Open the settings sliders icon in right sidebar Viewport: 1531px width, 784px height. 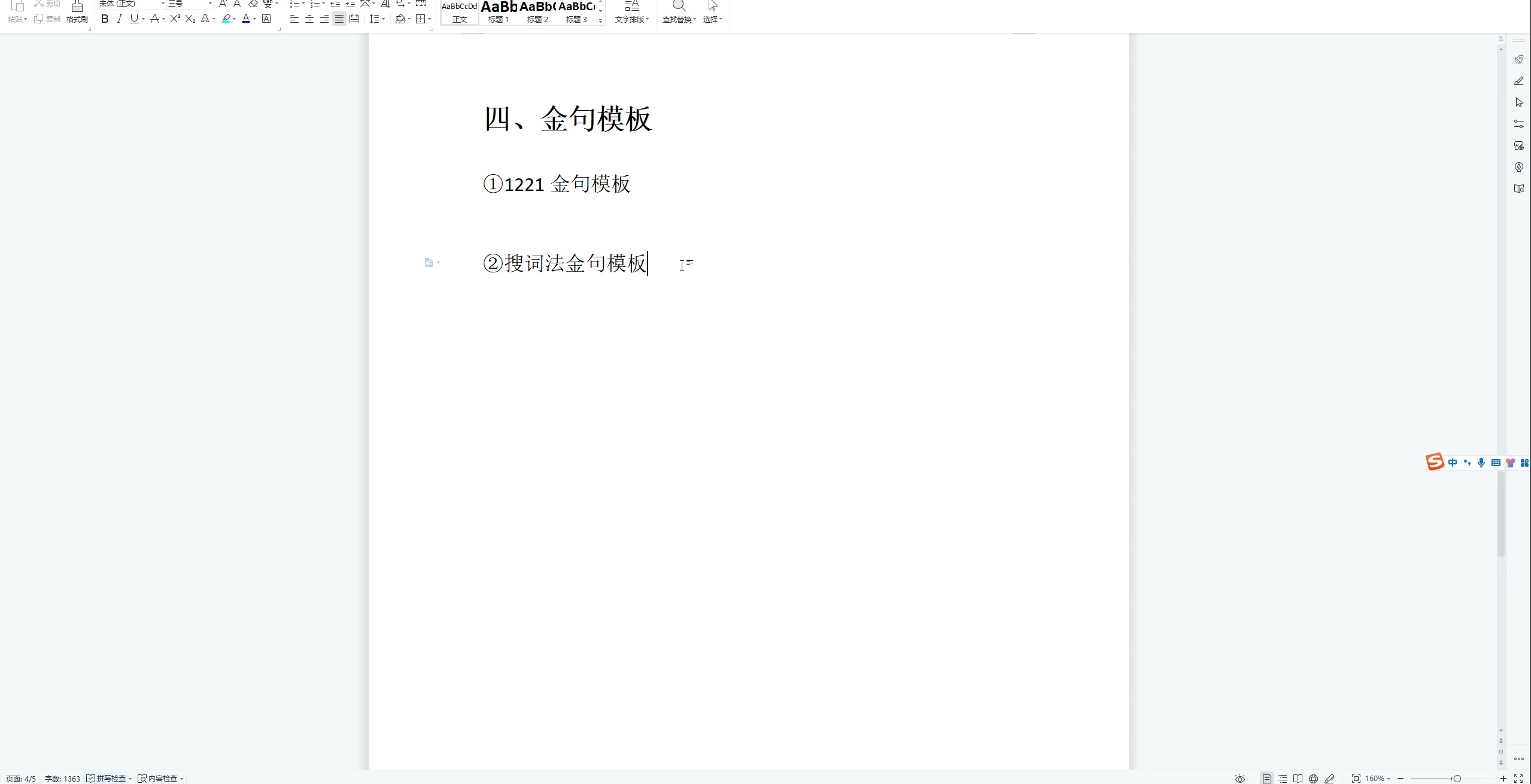pos(1518,124)
